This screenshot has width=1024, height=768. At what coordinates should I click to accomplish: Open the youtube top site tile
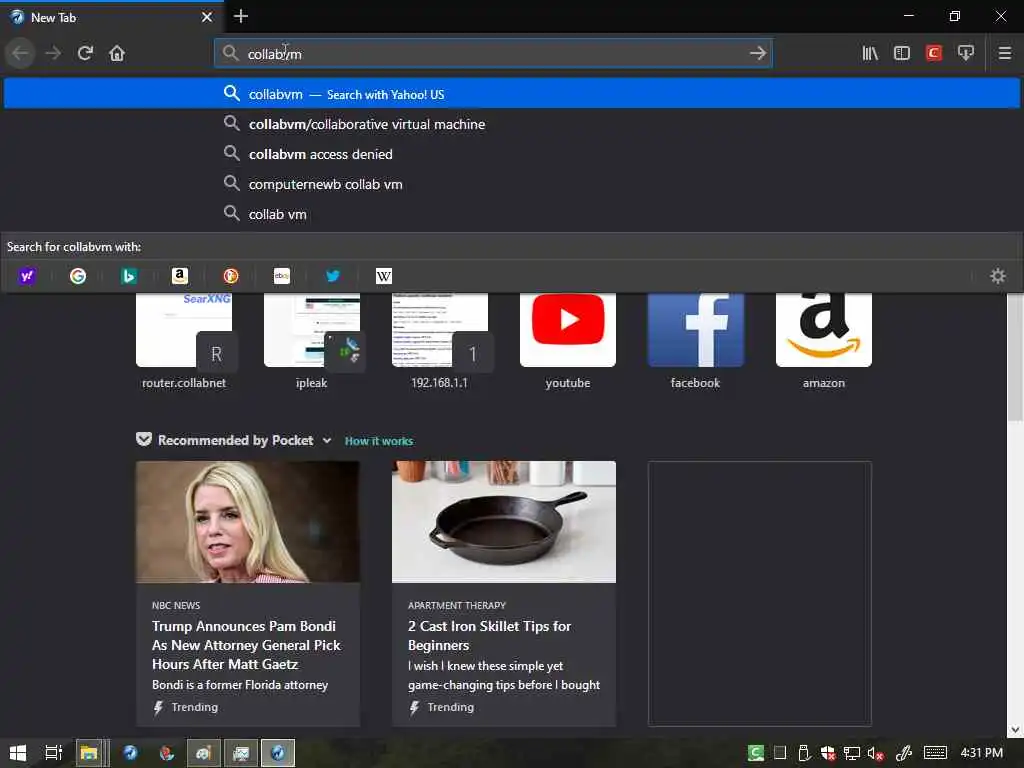568,340
